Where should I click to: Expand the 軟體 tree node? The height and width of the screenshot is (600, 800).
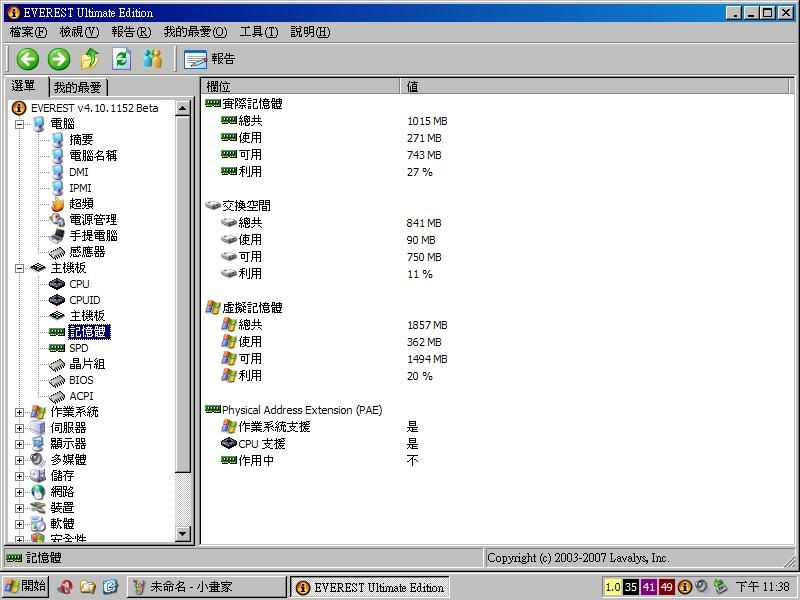[x=19, y=524]
